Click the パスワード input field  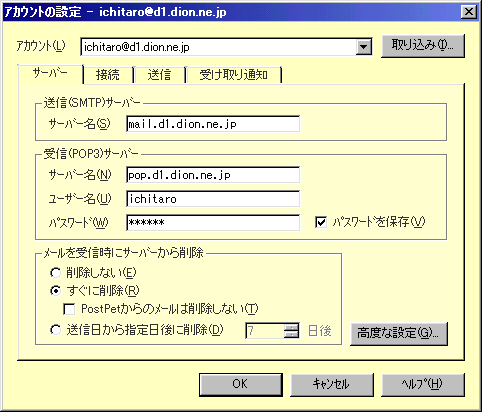point(213,223)
